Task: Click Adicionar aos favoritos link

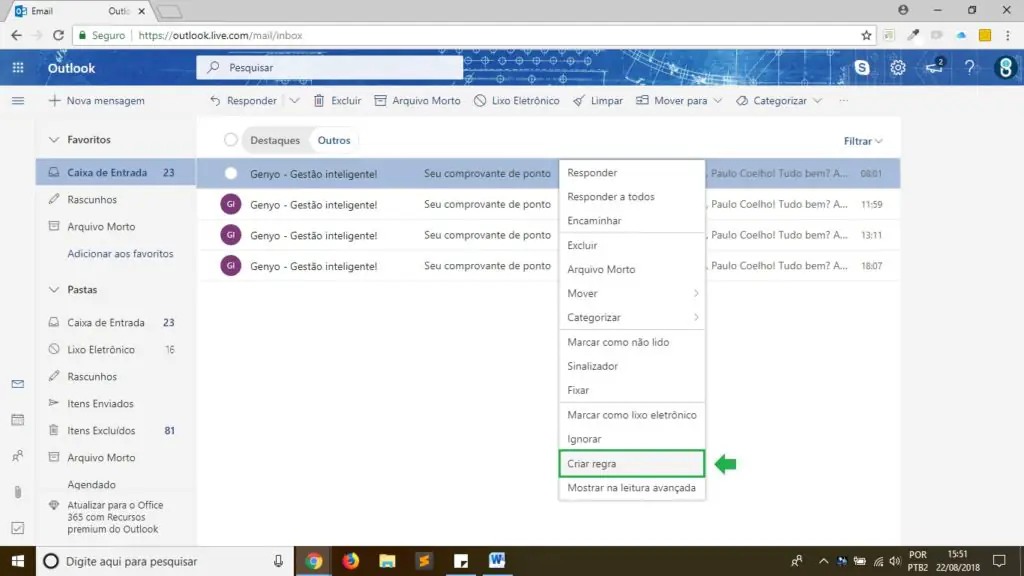Action: click(x=120, y=253)
